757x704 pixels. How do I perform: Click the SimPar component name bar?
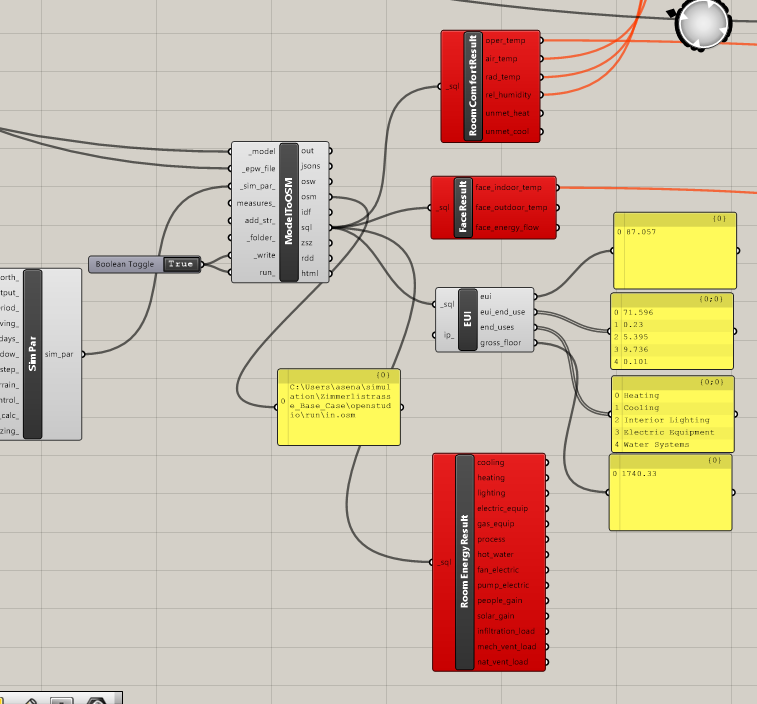(32, 353)
